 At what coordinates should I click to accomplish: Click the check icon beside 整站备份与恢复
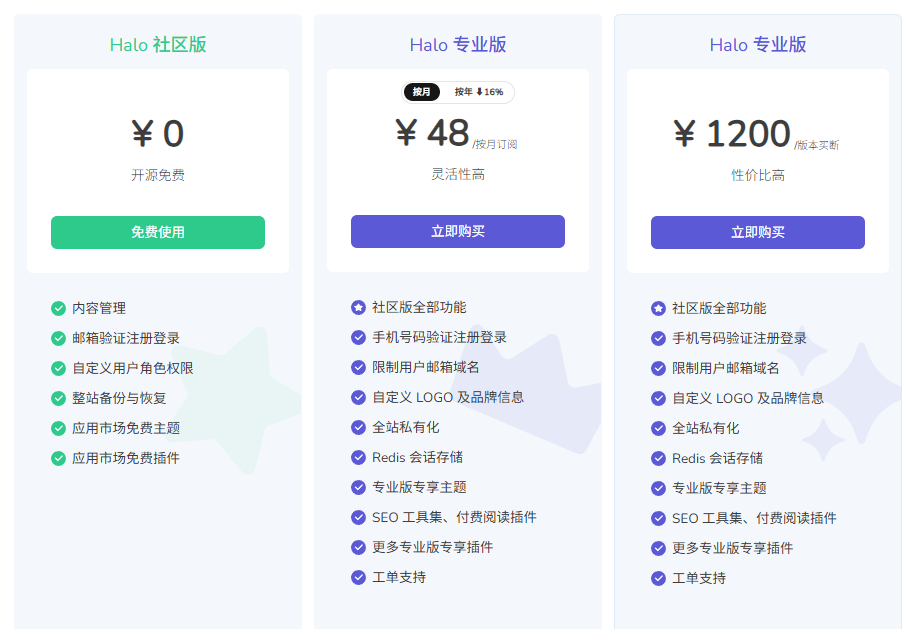click(x=58, y=398)
